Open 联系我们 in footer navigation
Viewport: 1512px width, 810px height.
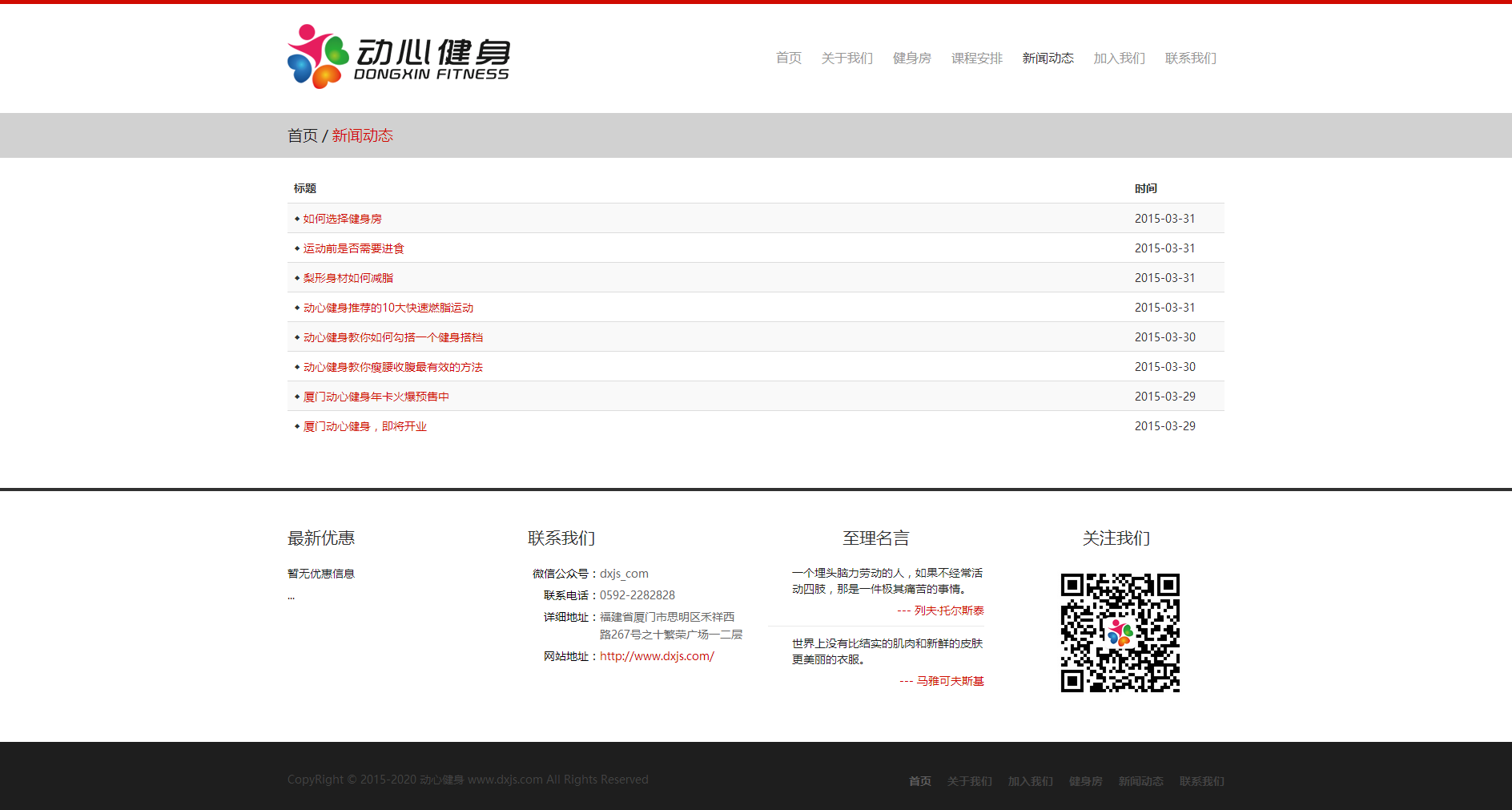point(1200,780)
